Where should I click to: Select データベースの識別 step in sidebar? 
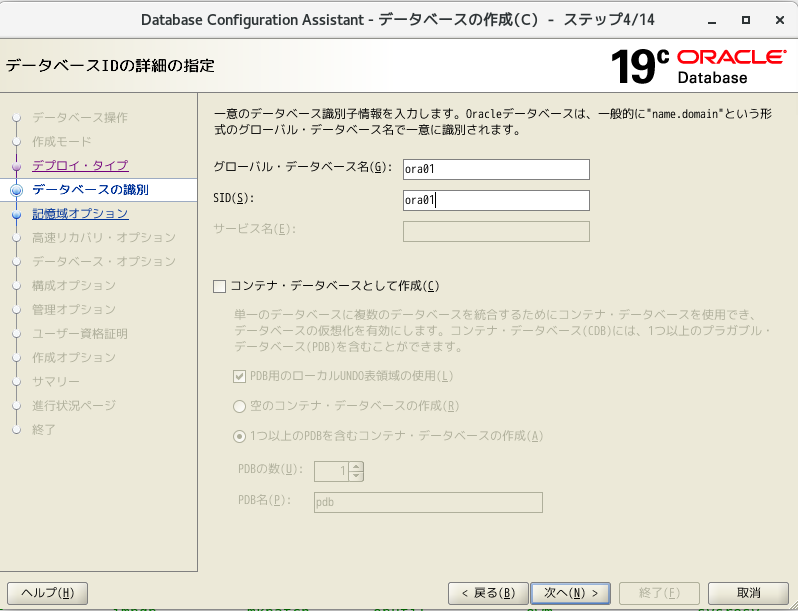coord(91,189)
